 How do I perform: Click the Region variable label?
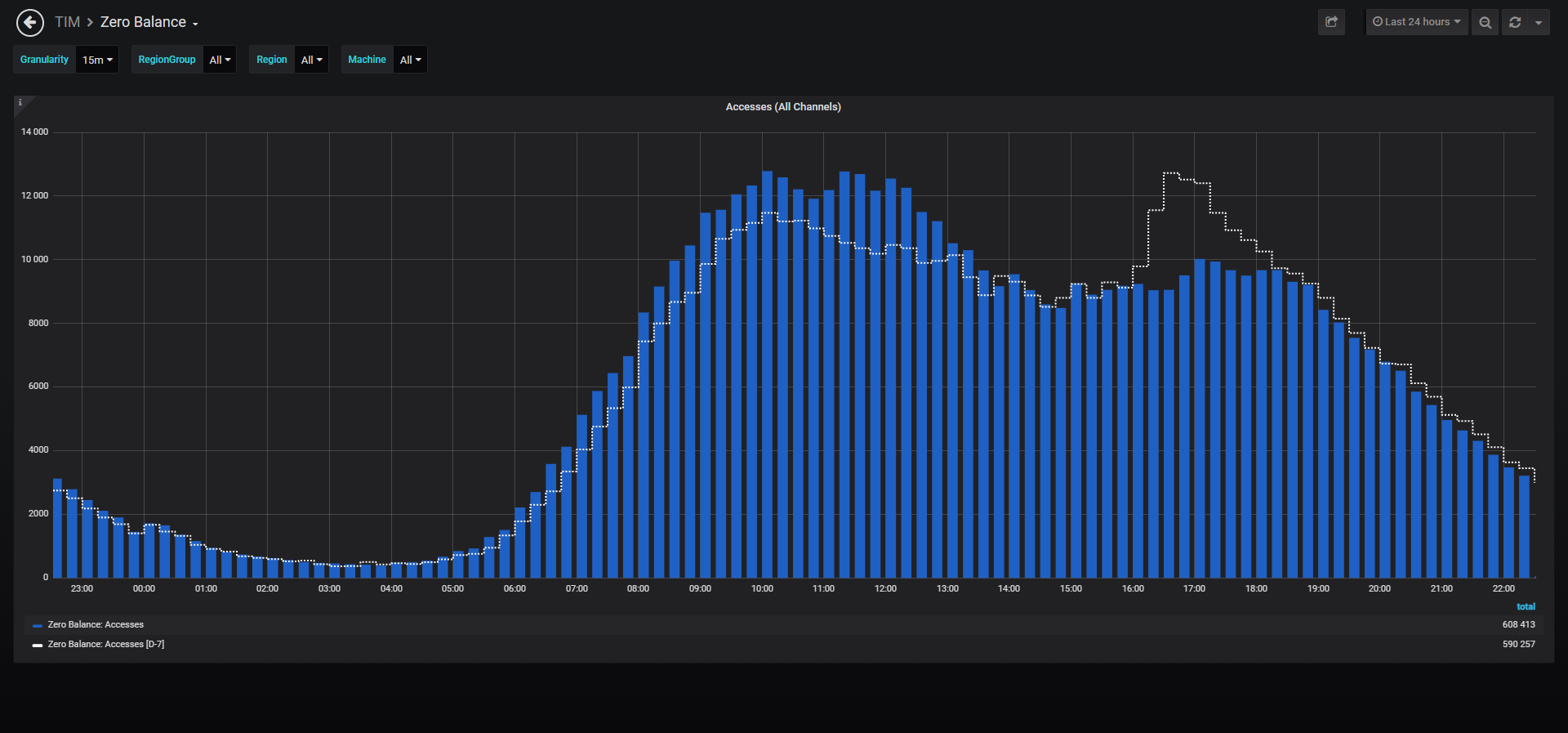pos(271,60)
